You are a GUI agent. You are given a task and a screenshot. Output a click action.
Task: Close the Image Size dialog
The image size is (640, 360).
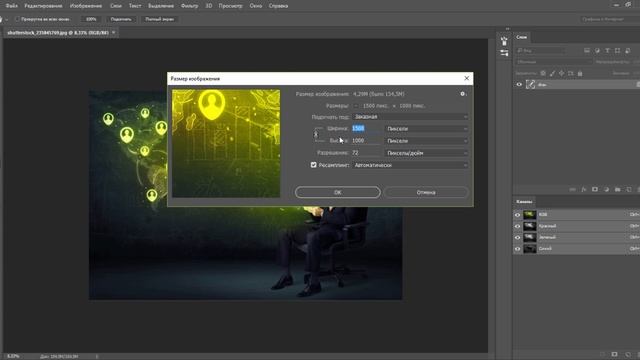coord(467,78)
